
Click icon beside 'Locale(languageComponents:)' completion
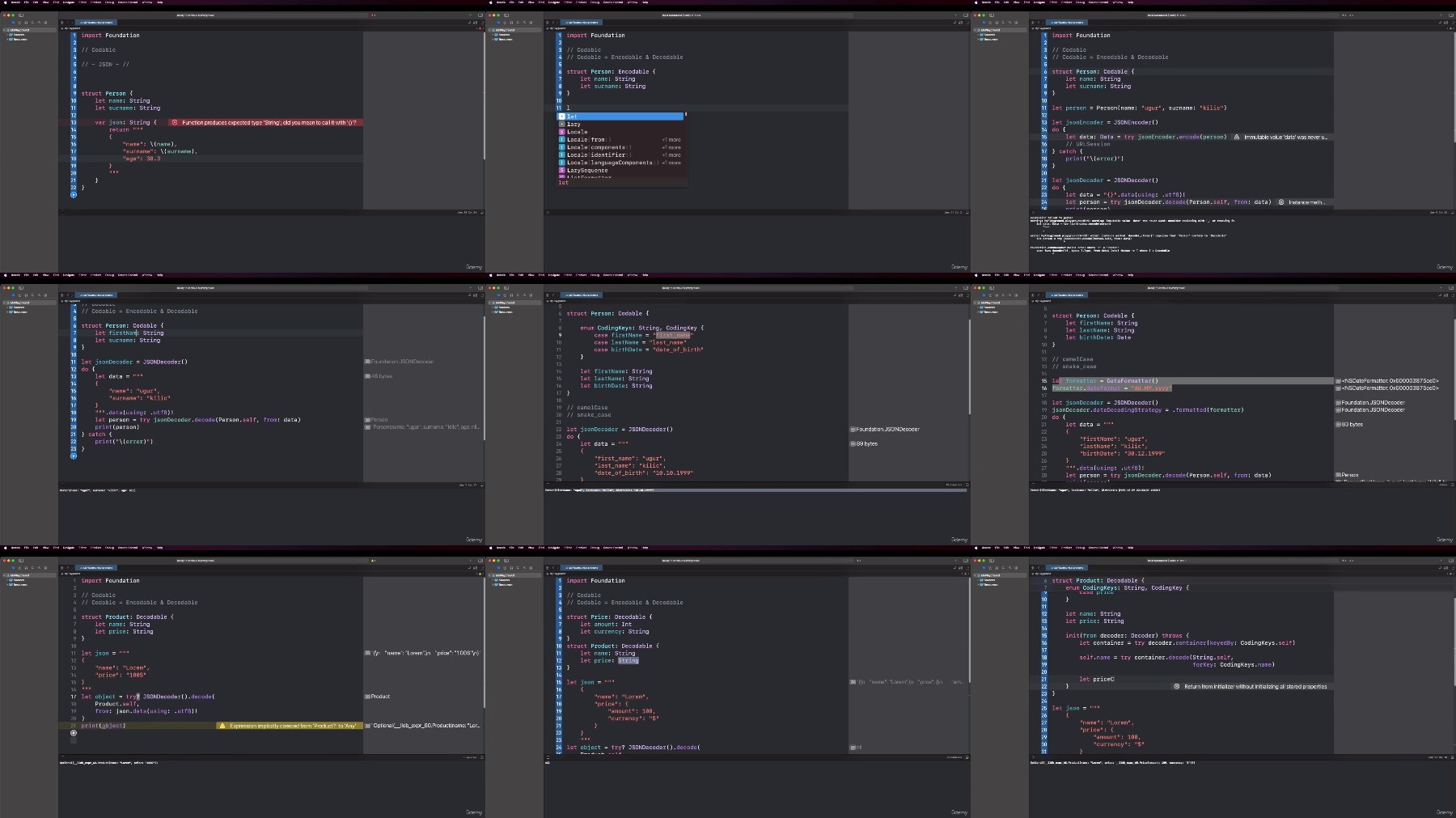click(562, 163)
